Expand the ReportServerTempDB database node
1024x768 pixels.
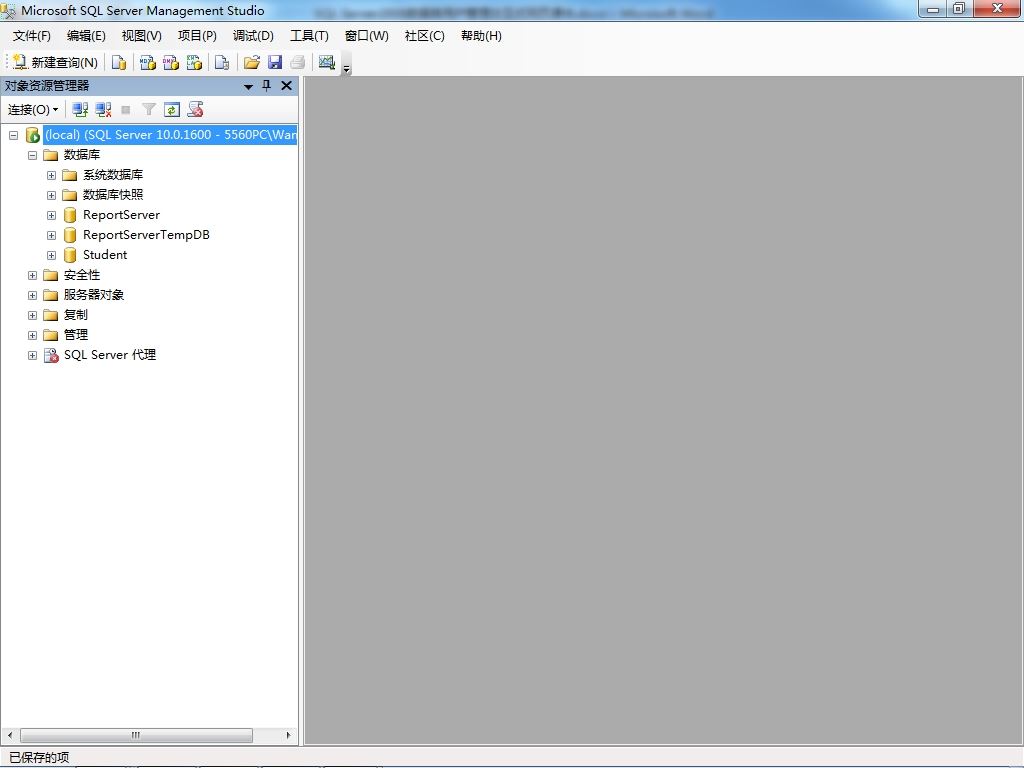(51, 235)
